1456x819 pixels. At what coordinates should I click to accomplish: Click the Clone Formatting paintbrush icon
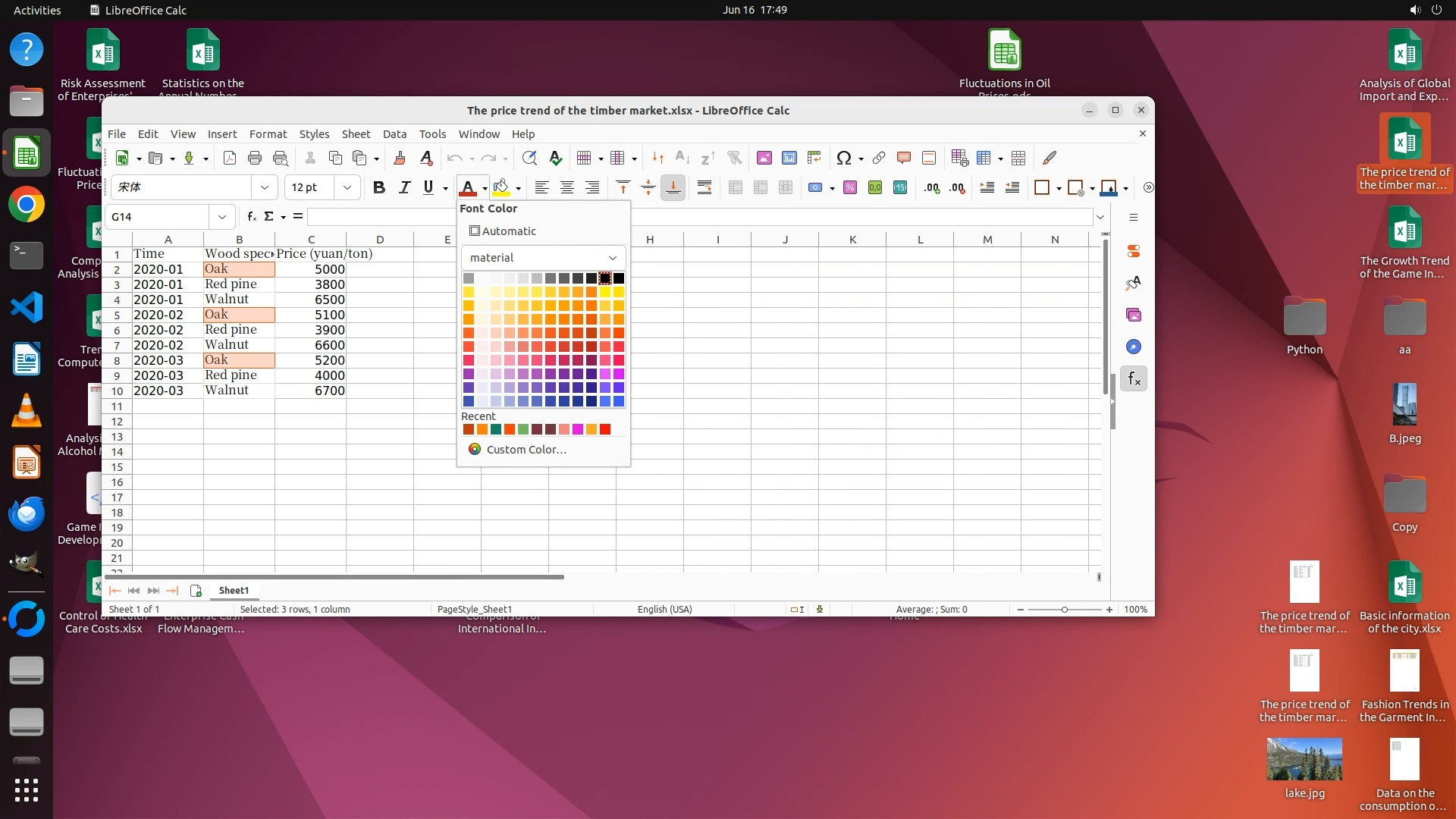point(400,158)
